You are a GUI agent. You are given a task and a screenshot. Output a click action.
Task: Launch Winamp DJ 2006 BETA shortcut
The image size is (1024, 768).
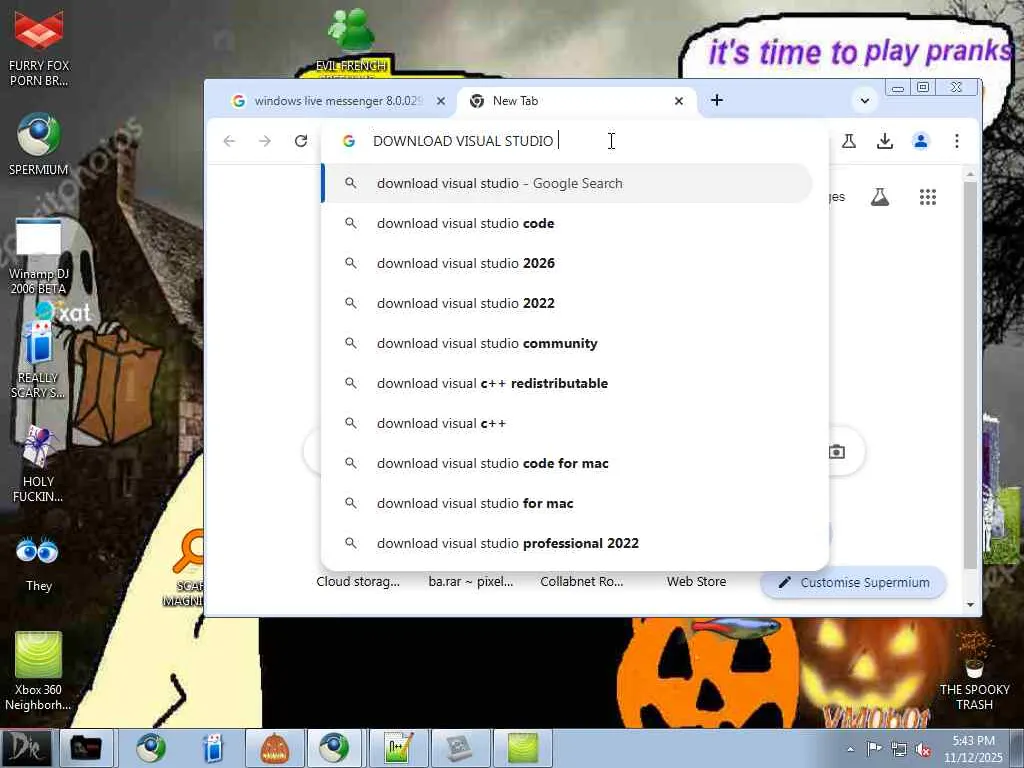[39, 257]
